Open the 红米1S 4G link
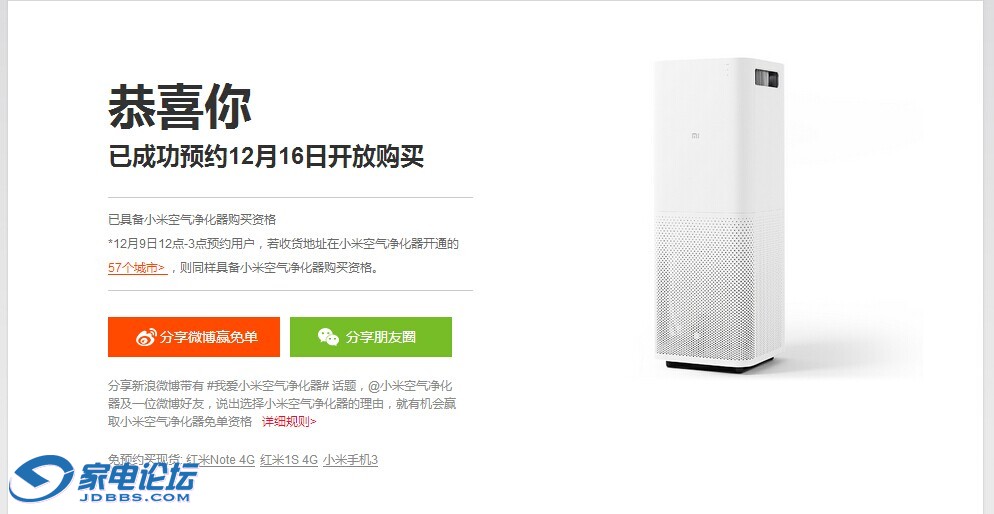Viewport: 994px width, 514px height. pyautogui.click(x=288, y=460)
